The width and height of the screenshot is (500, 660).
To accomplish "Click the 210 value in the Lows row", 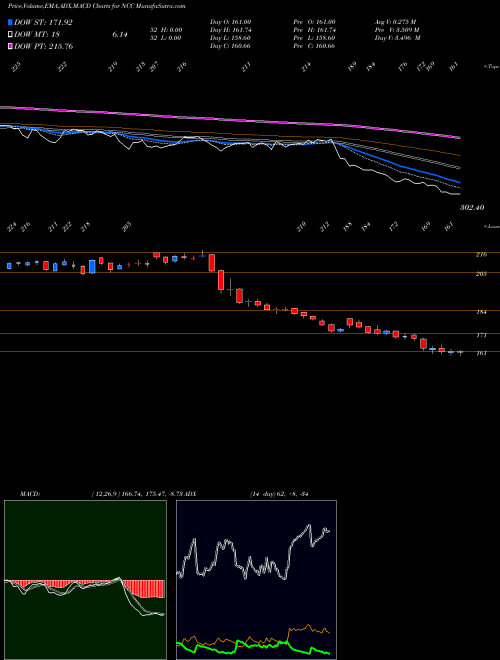I will pyautogui.click(x=301, y=228).
